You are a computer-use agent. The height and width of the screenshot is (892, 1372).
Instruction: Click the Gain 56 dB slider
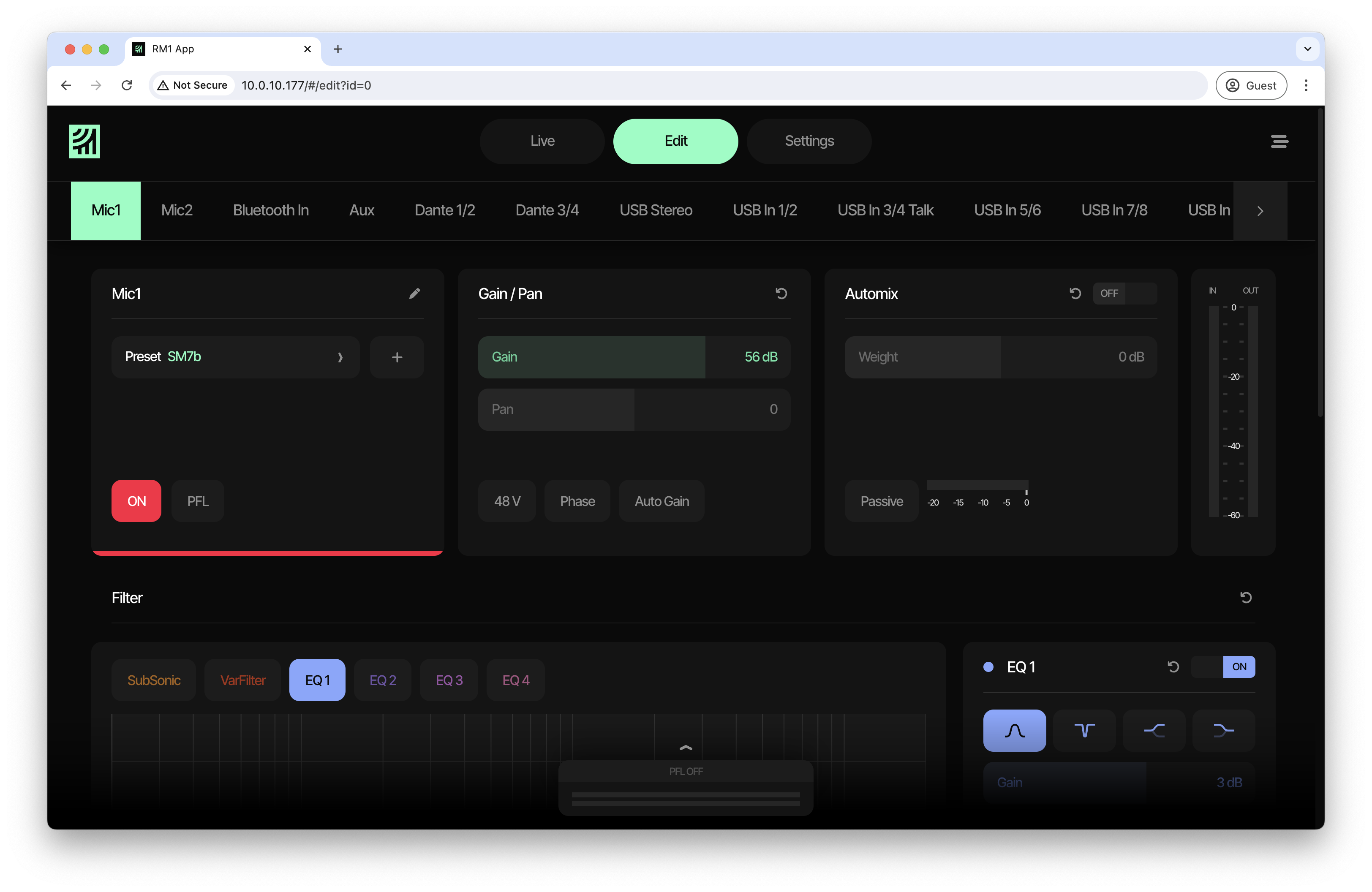634,357
